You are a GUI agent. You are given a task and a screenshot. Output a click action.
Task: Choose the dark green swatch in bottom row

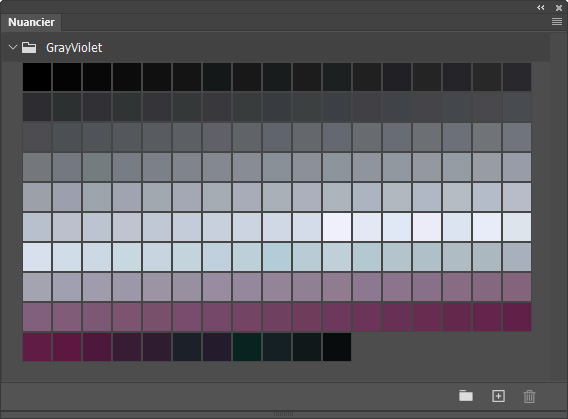click(x=247, y=347)
